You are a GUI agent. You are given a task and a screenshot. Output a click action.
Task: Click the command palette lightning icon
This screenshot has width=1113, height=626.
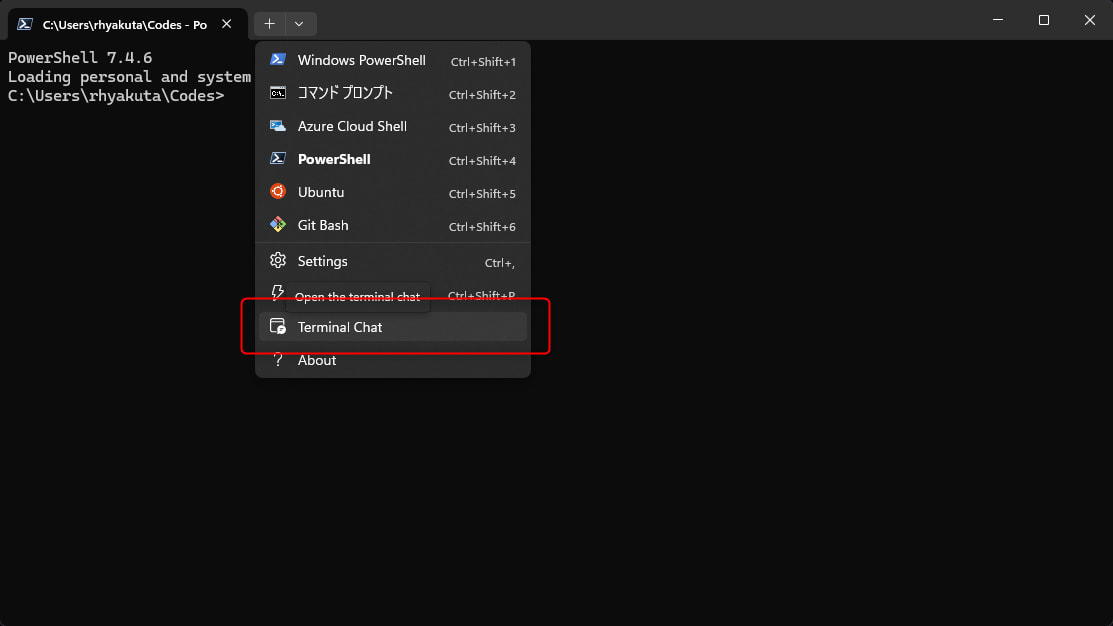[278, 292]
